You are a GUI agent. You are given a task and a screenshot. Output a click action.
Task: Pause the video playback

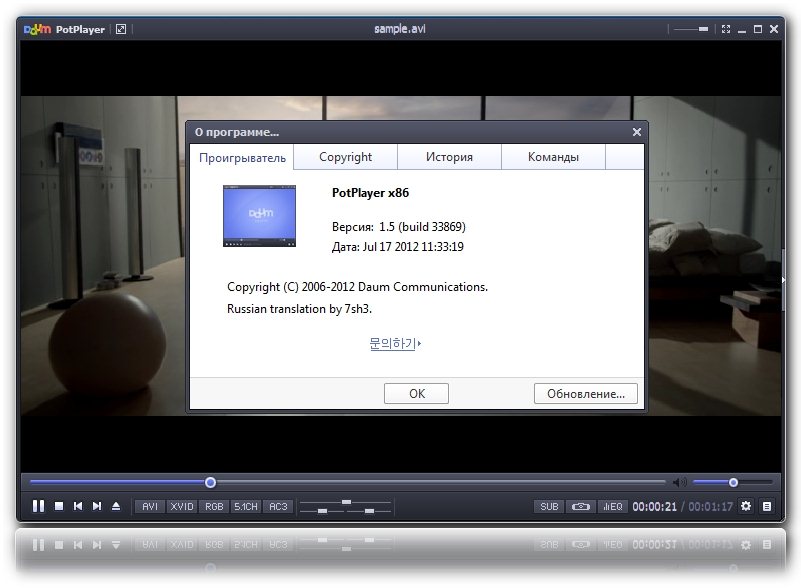pos(38,507)
